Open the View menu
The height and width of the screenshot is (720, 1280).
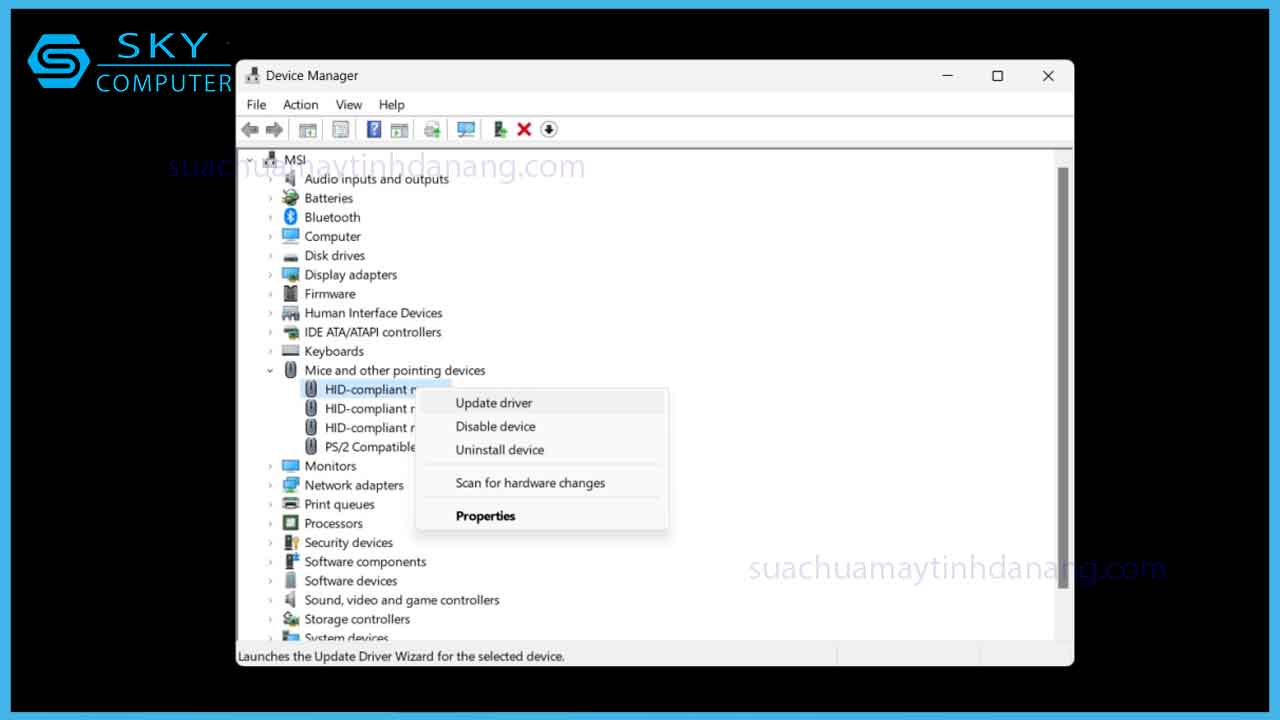coord(348,104)
